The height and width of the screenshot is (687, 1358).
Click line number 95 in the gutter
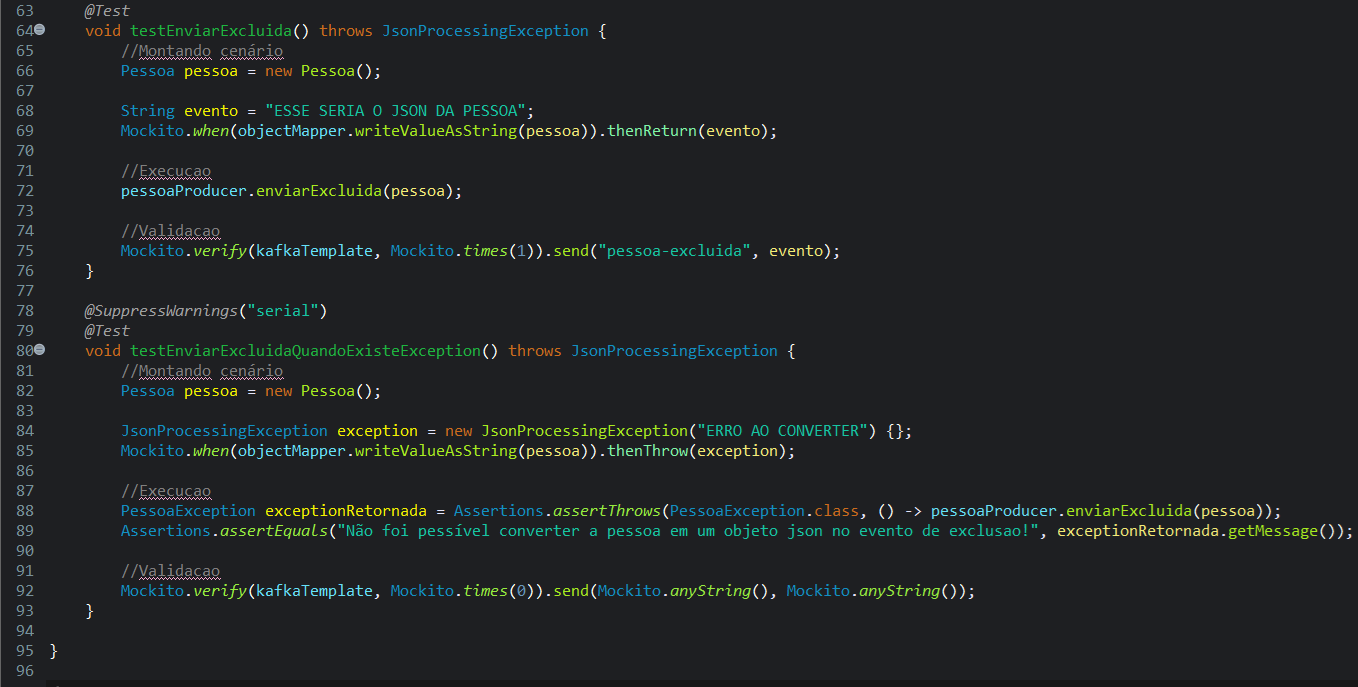point(24,651)
